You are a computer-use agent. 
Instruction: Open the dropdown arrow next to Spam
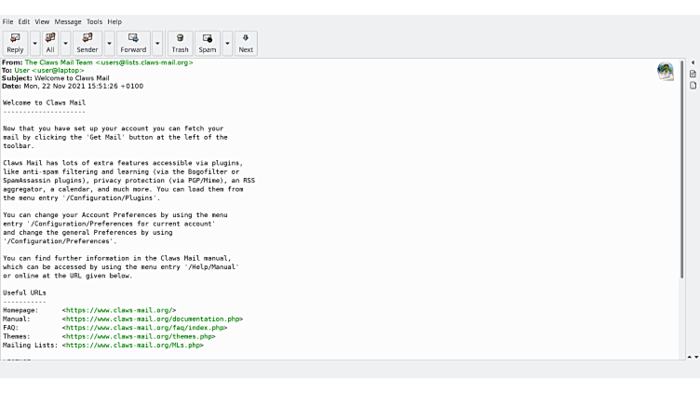(x=227, y=43)
